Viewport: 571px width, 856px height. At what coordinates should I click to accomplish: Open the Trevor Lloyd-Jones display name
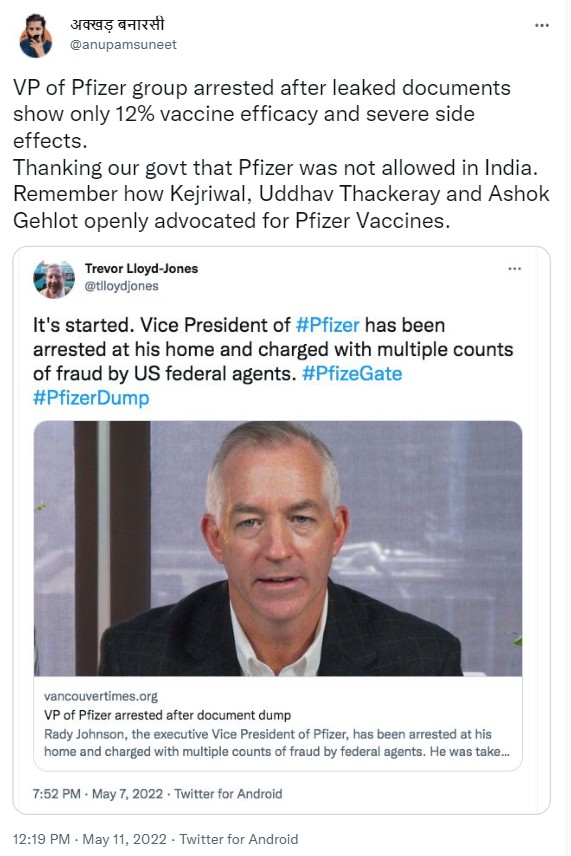tap(141, 269)
